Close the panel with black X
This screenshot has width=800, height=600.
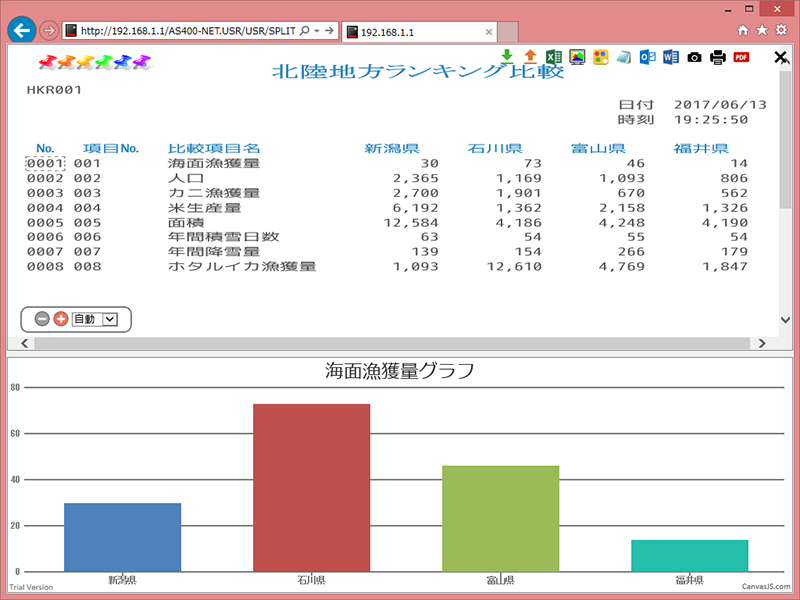pos(780,57)
